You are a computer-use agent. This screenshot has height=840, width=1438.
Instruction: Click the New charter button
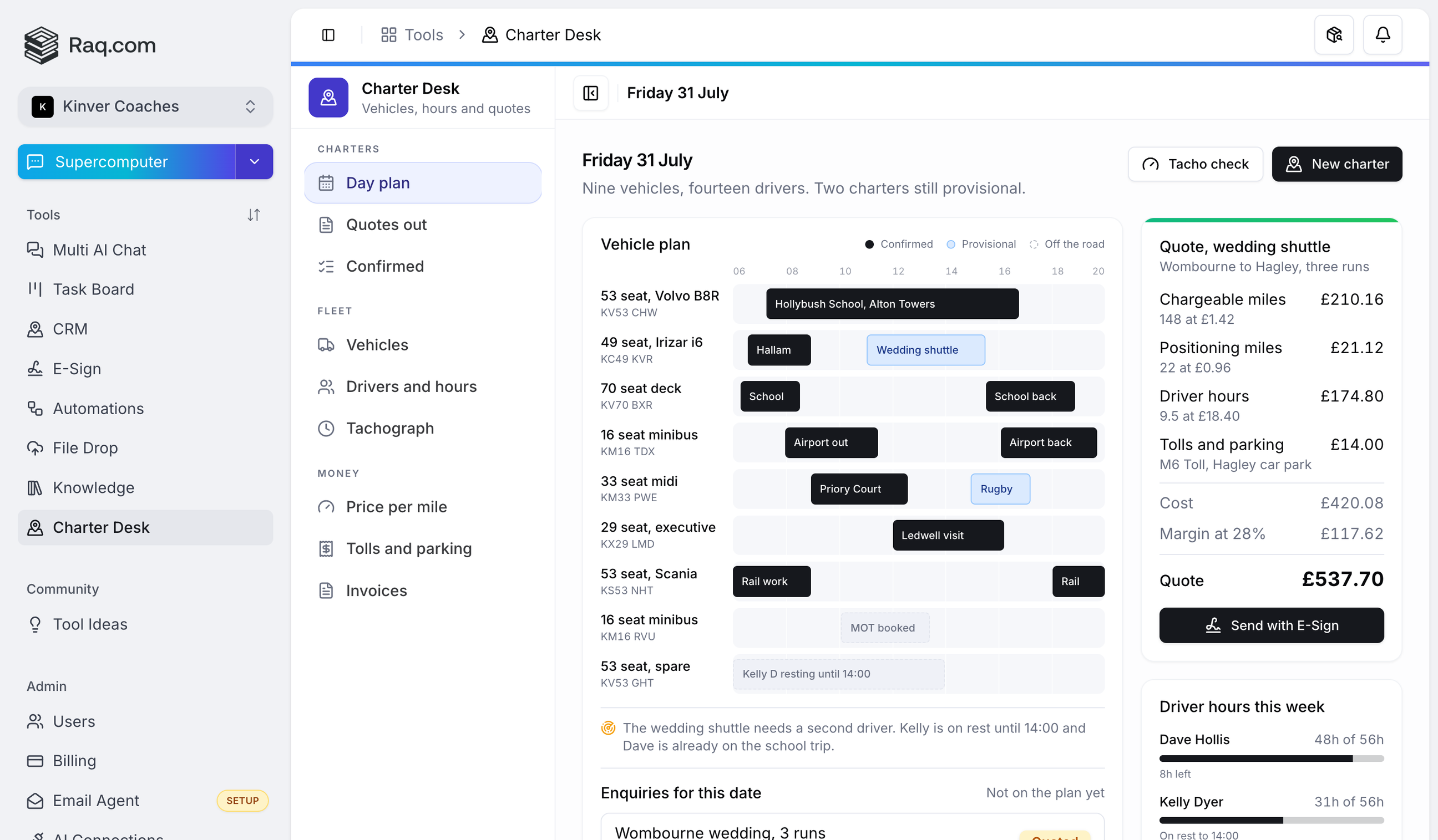(1336, 164)
